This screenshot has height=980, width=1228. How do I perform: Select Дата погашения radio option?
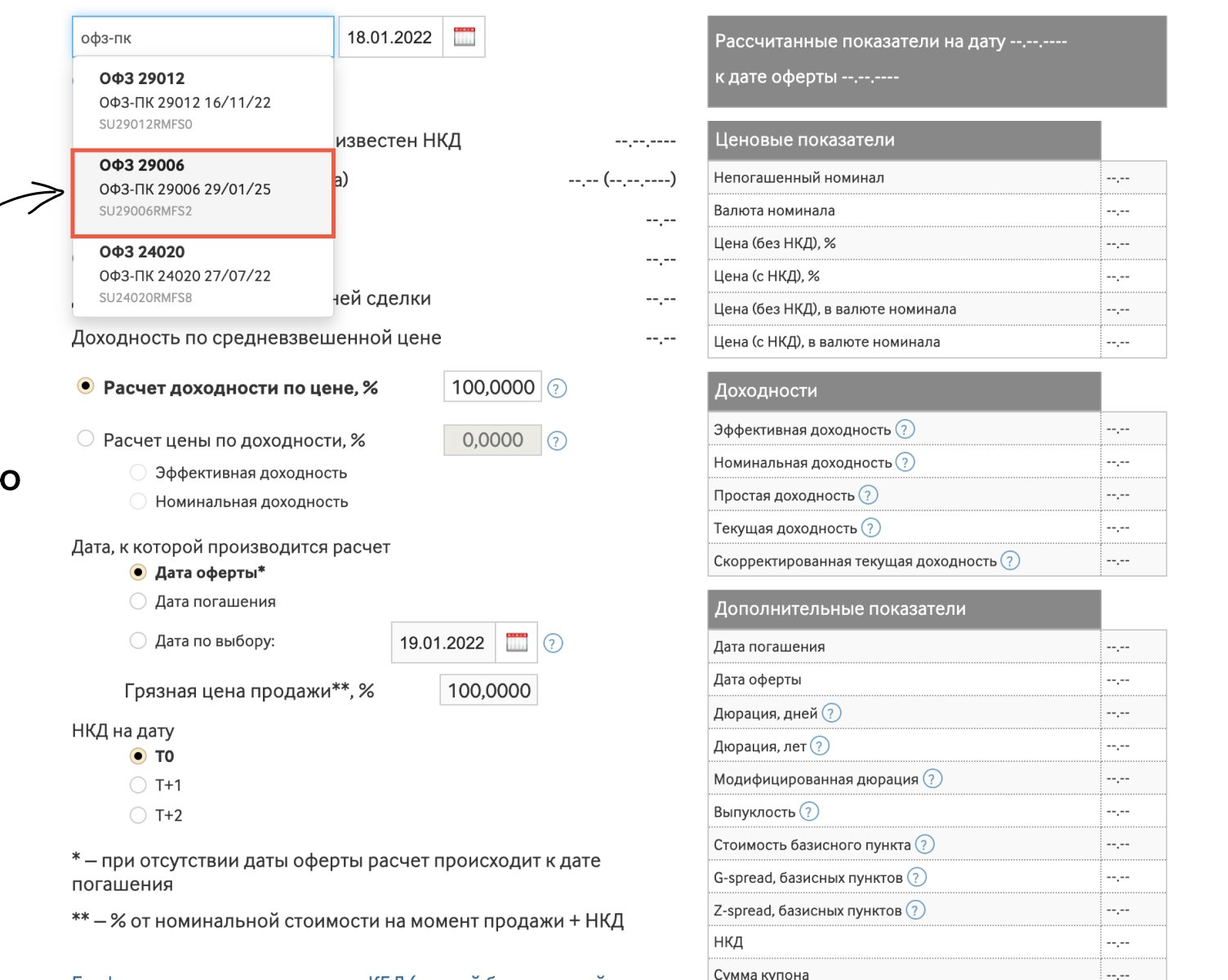click(138, 602)
